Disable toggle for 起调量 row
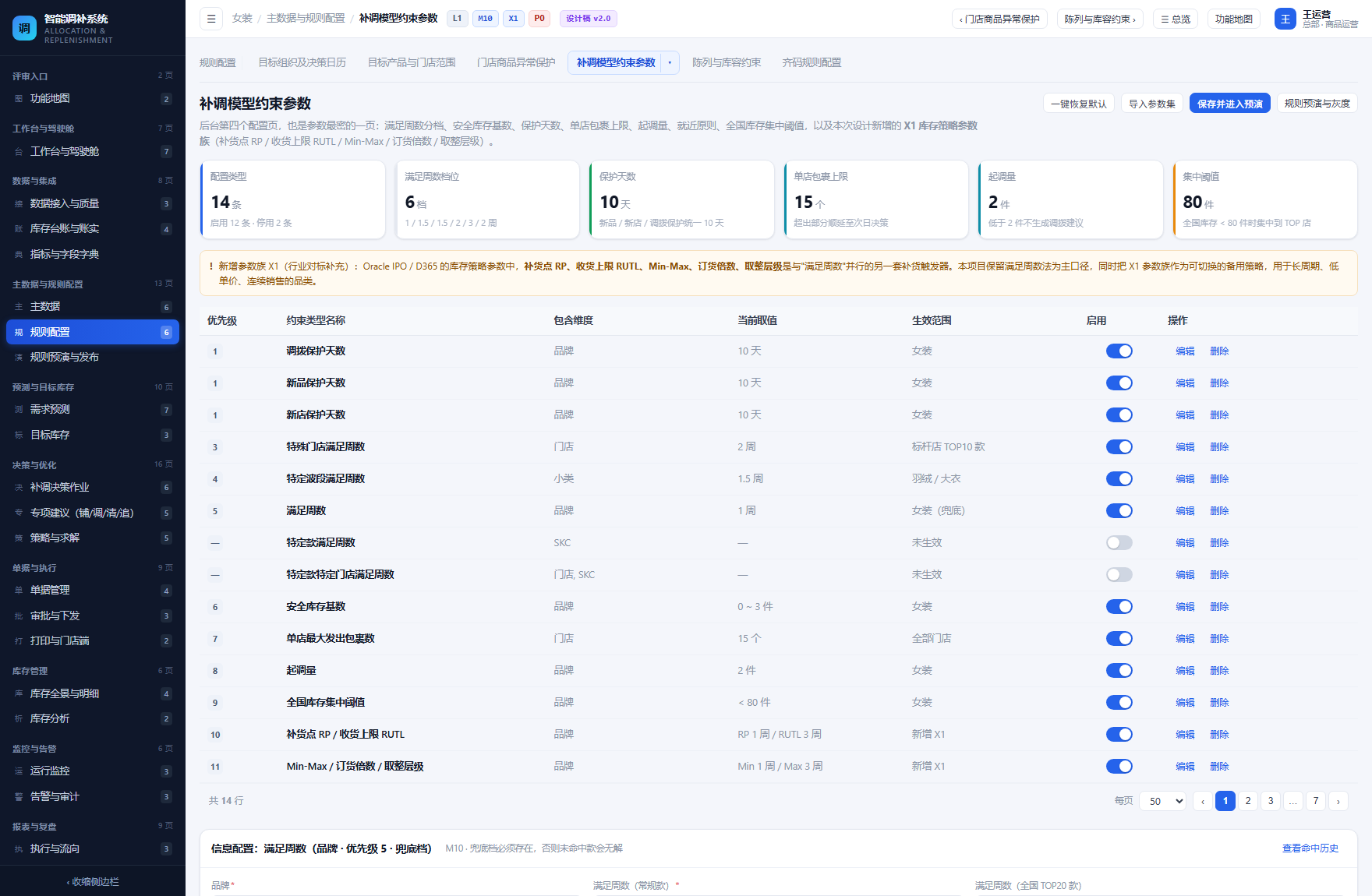The width and height of the screenshot is (1372, 896). pyautogui.click(x=1119, y=671)
